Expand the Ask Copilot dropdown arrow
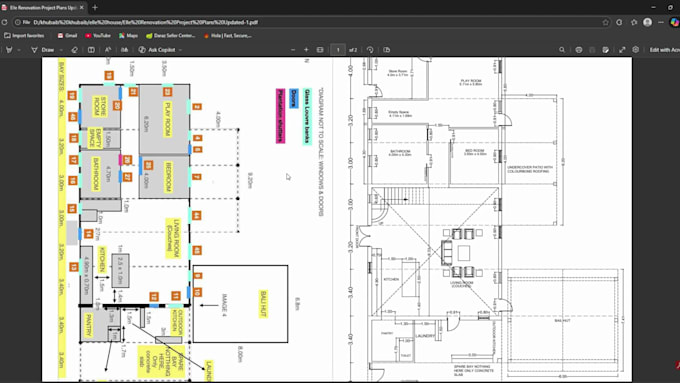 180,50
